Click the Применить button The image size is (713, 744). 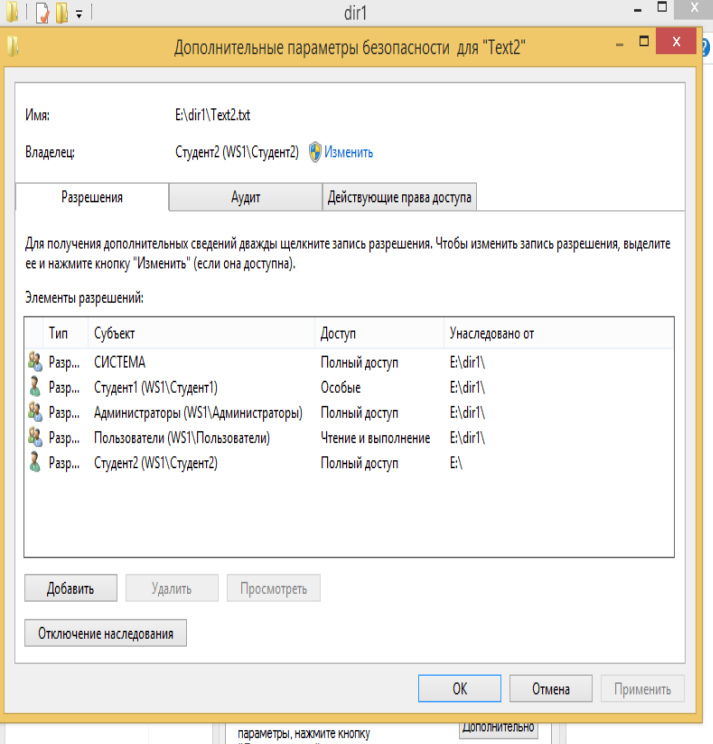642,688
